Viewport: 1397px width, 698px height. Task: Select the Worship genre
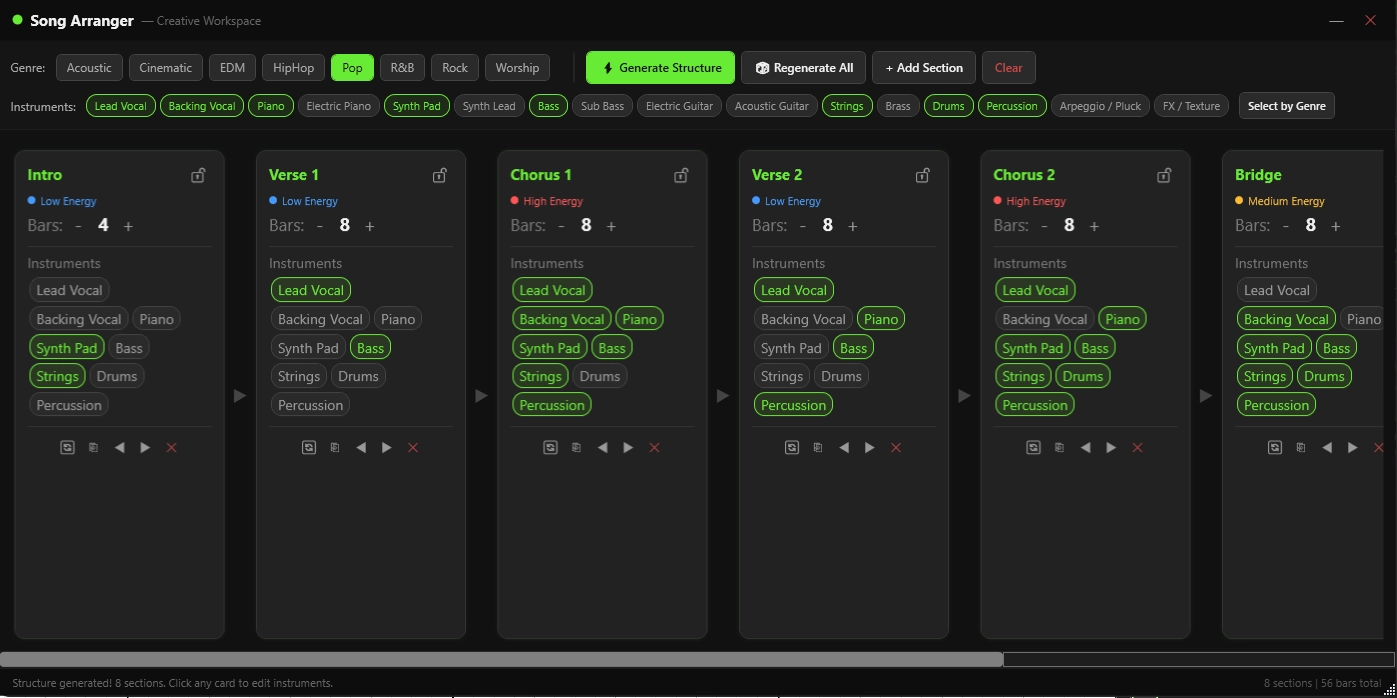click(517, 68)
